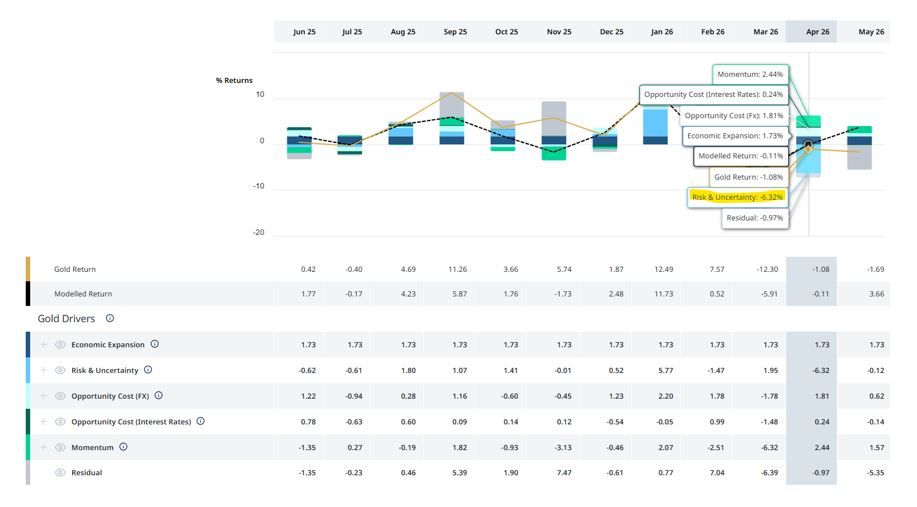Click Modelled Return -0.11% tooltip label

740,156
